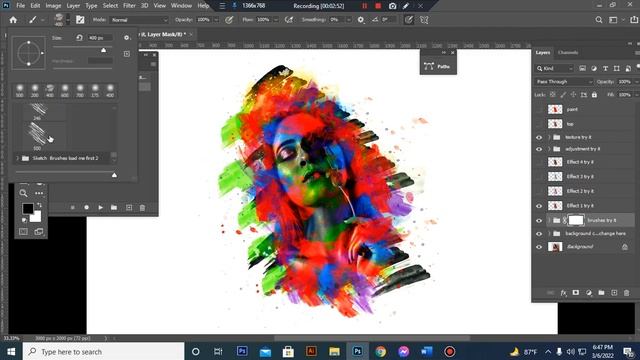This screenshot has width=640, height=360.
Task: Select the Brush tool preset icon
Action: pos(33,20)
